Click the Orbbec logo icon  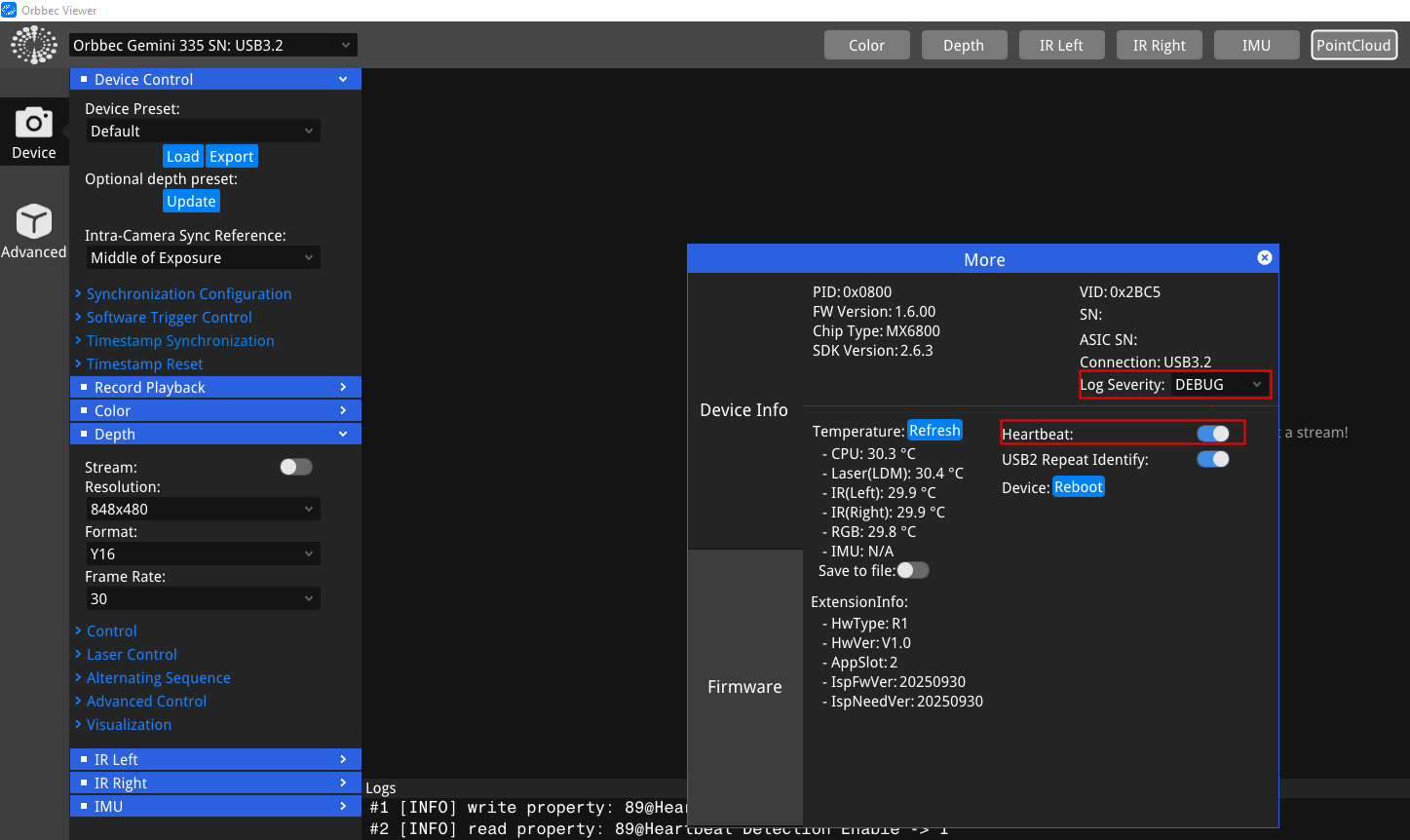[34, 45]
